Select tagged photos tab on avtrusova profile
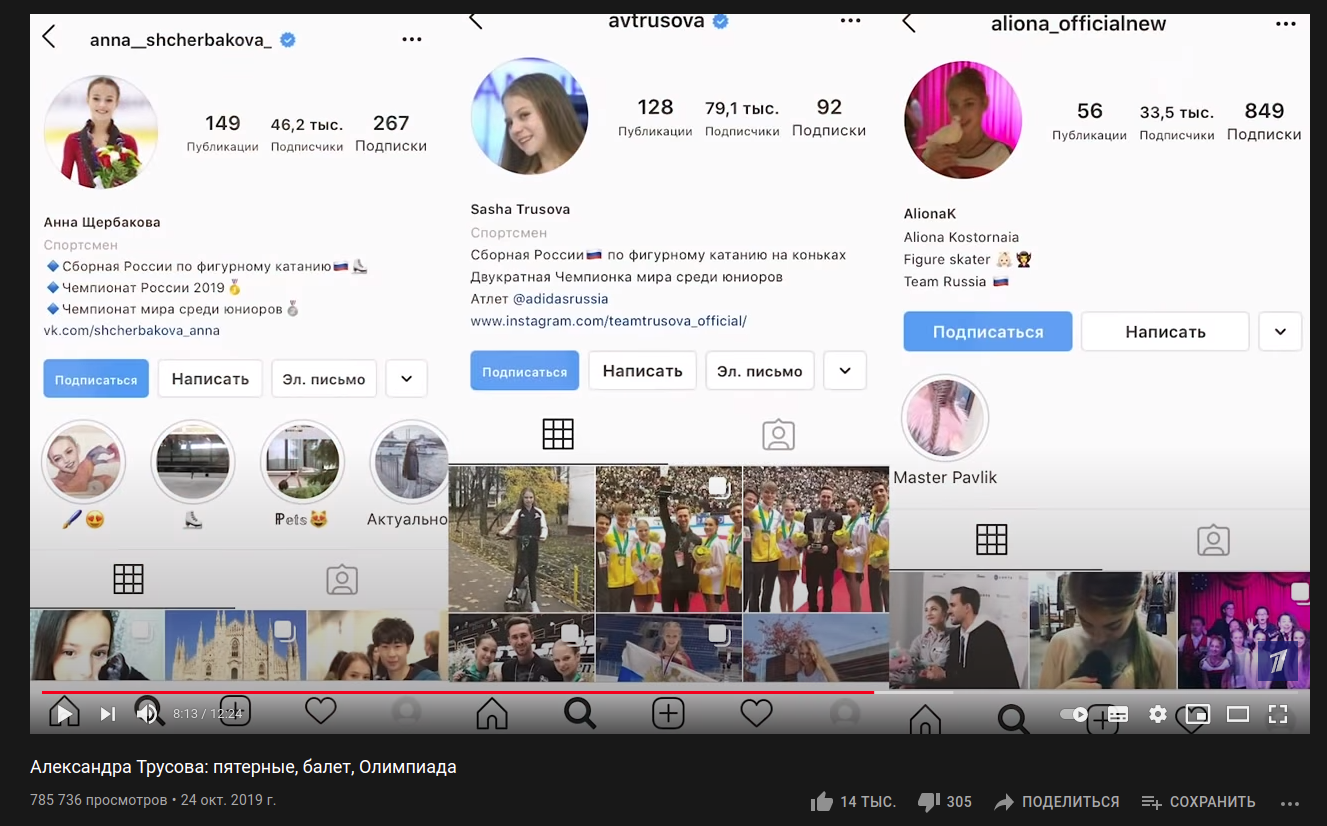 [778, 435]
